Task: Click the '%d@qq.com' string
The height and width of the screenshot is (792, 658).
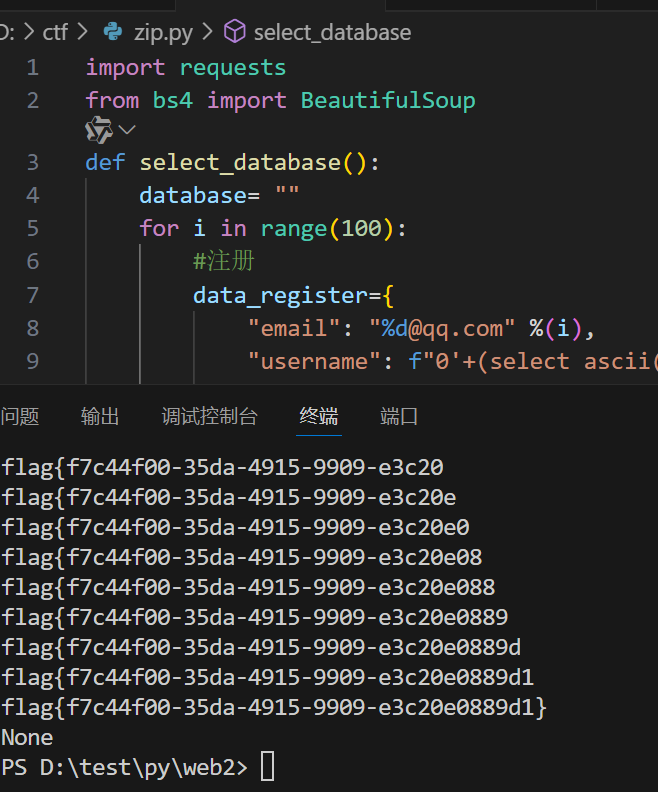Action: (x=442, y=329)
